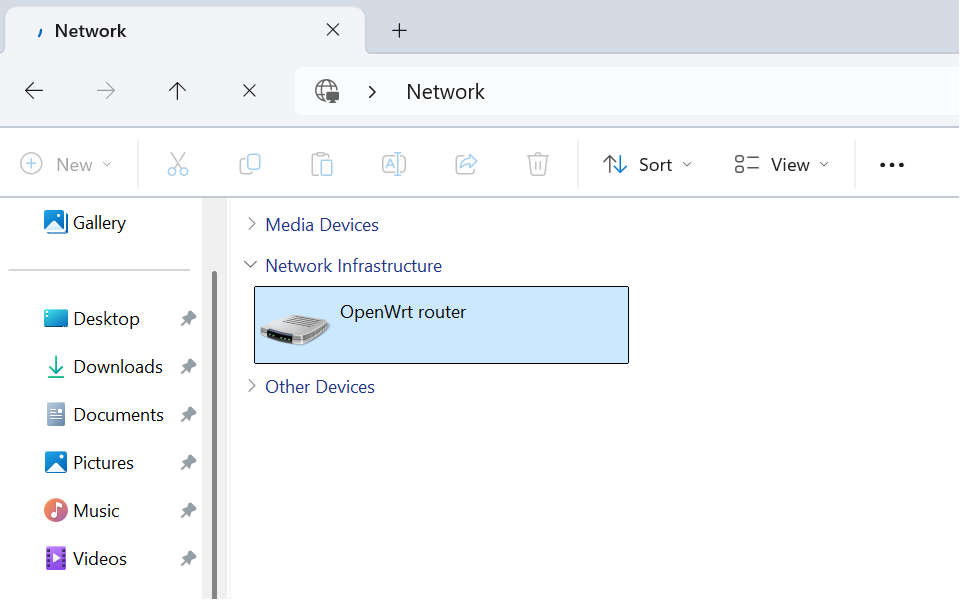964x602 pixels.
Task: Navigate up one folder level
Action: (x=177, y=91)
